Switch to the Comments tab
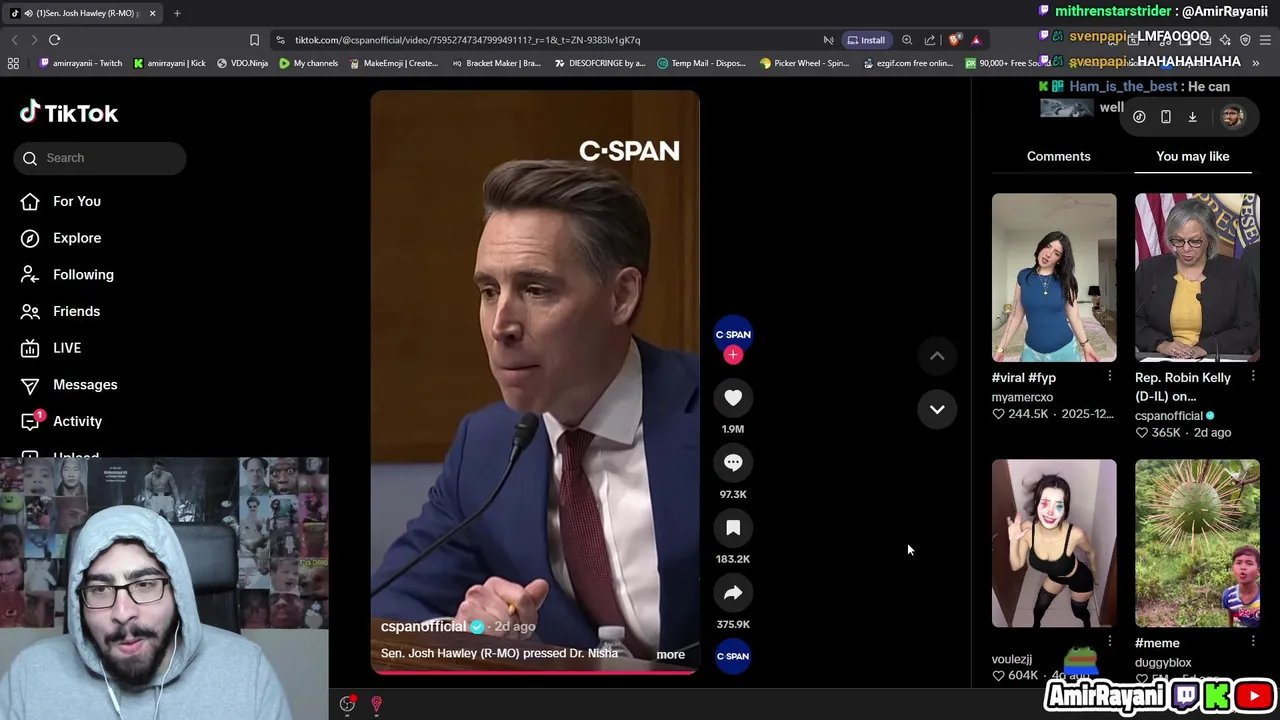 [x=1058, y=156]
